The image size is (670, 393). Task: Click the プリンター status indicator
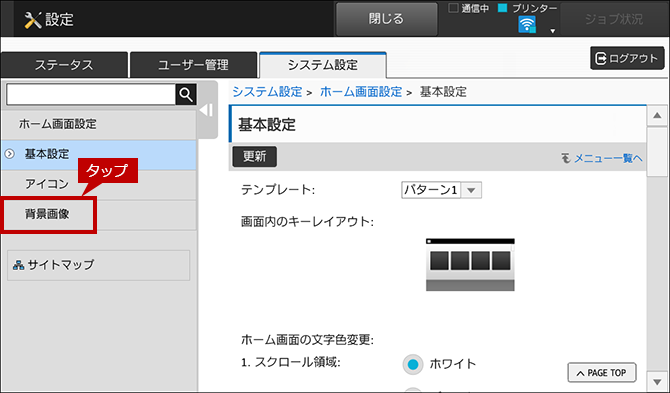click(x=503, y=8)
